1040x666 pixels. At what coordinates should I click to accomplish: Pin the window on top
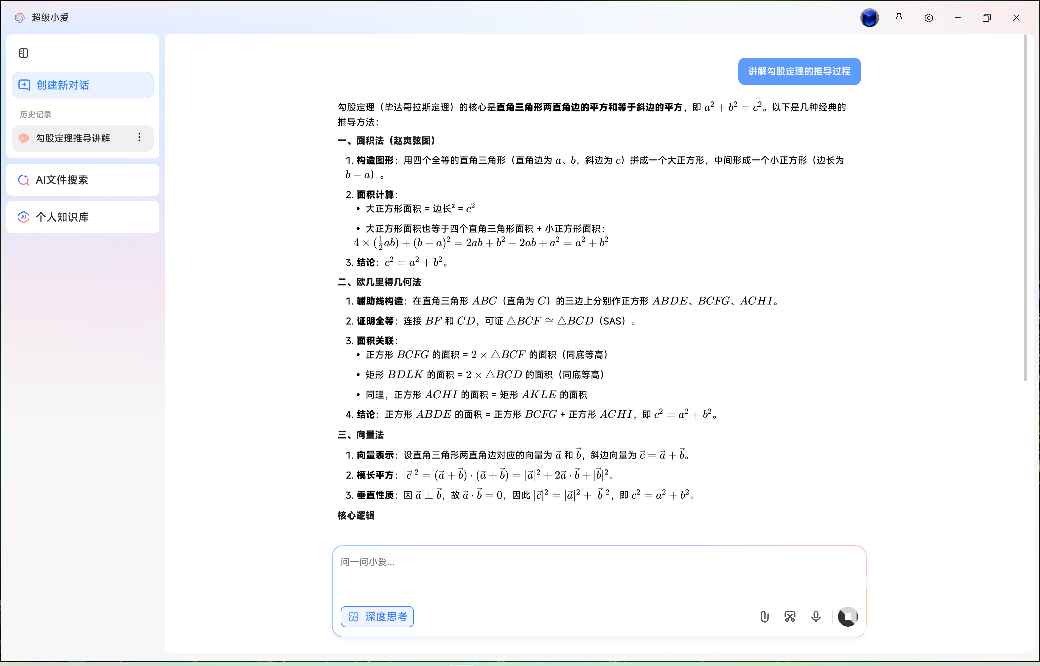point(899,18)
